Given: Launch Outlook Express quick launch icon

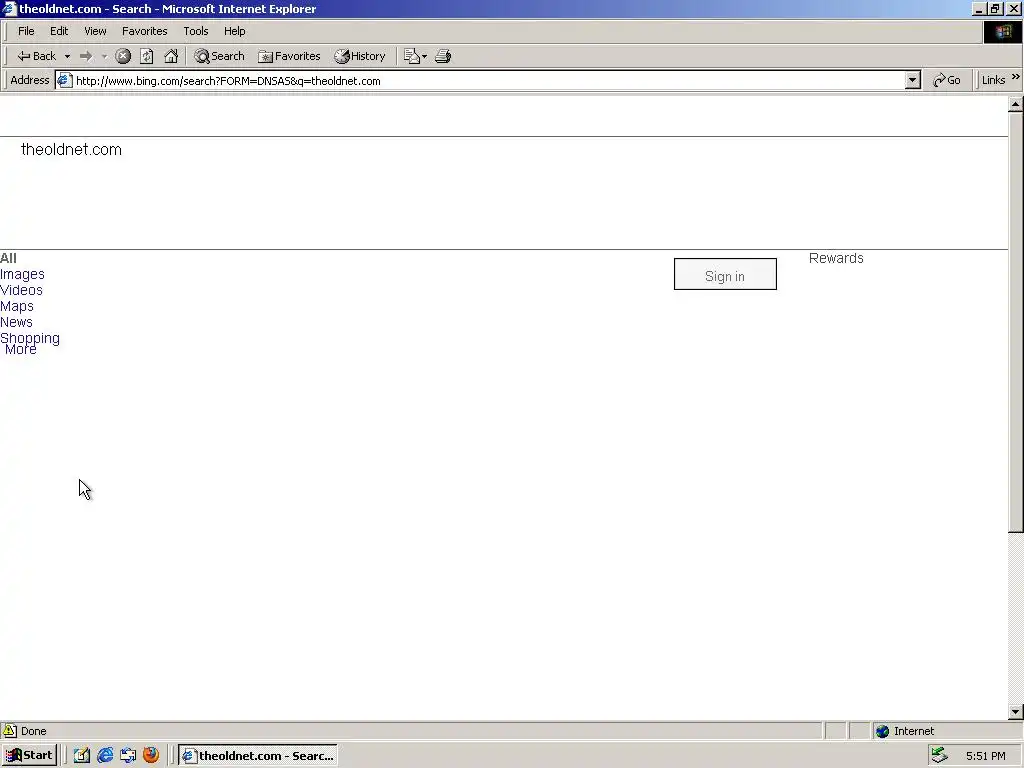Looking at the screenshot, I should 128,756.
